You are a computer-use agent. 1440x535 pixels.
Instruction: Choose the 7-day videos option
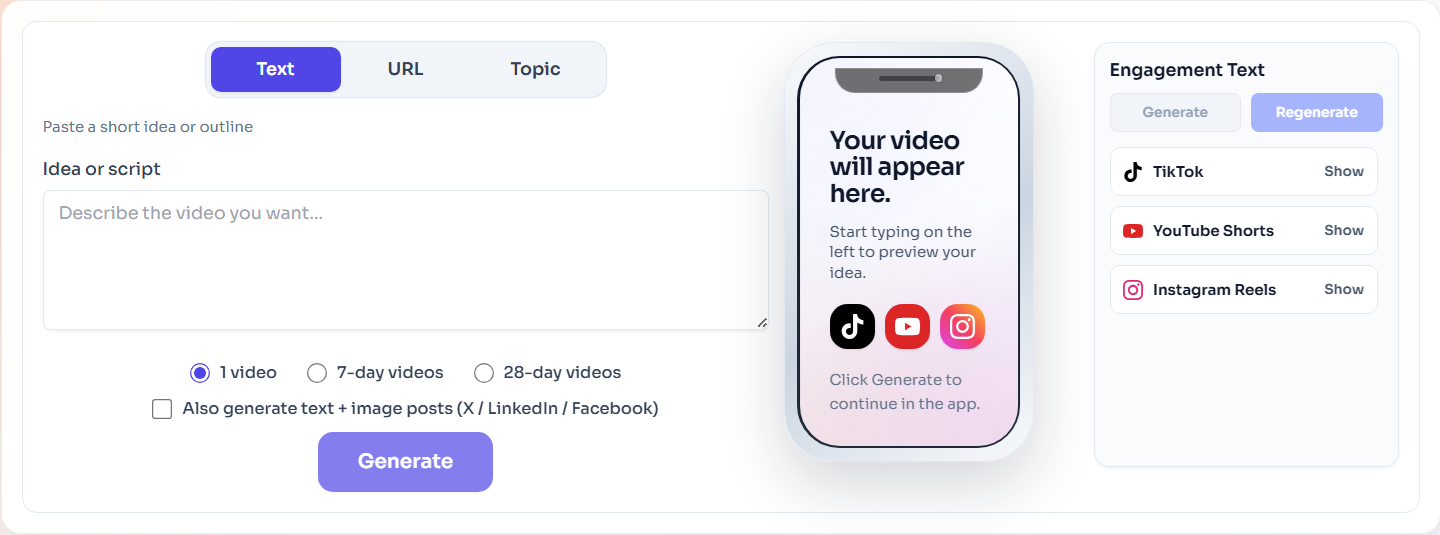point(317,373)
